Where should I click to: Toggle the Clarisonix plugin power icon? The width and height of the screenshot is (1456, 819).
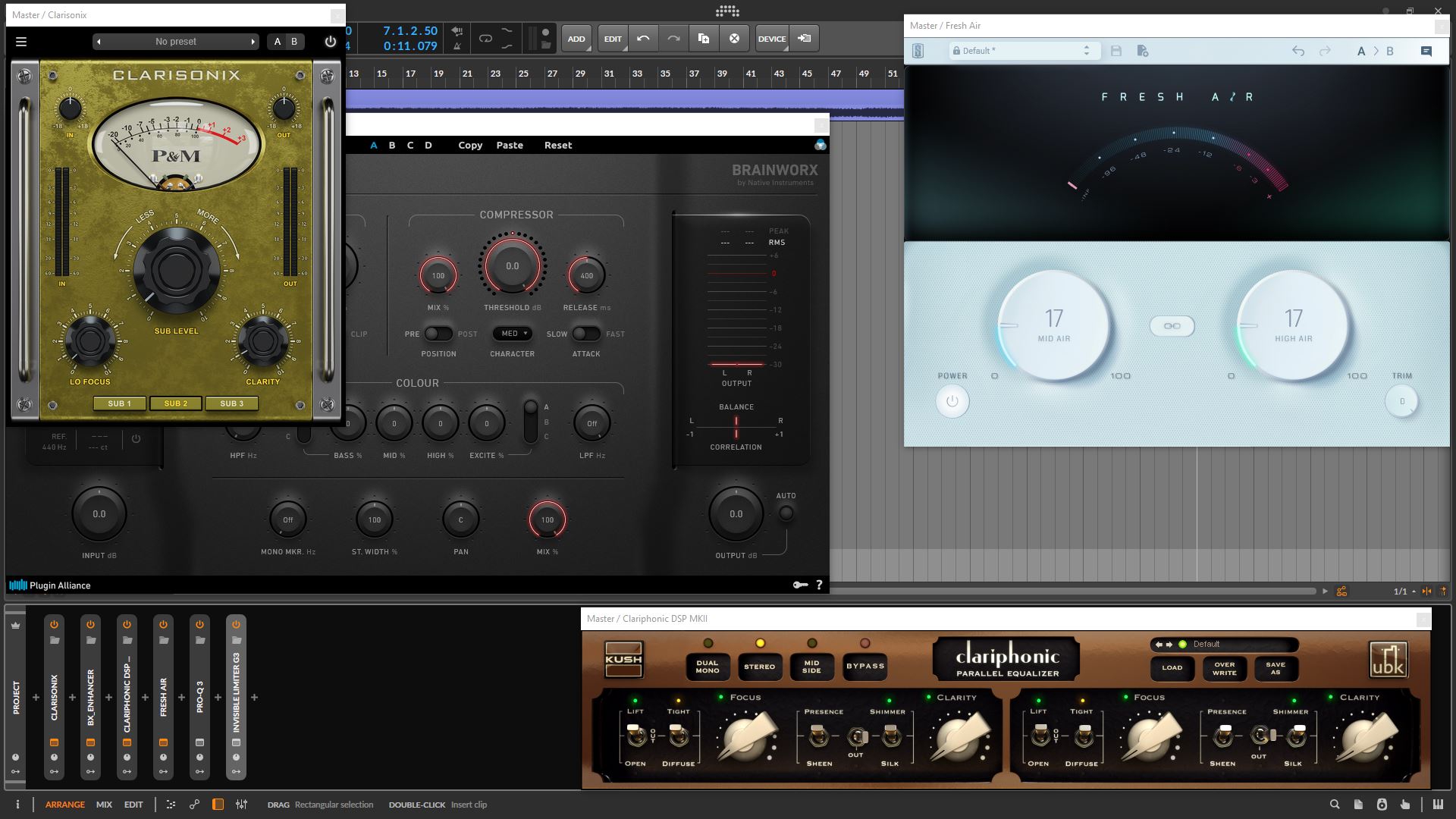[x=330, y=42]
